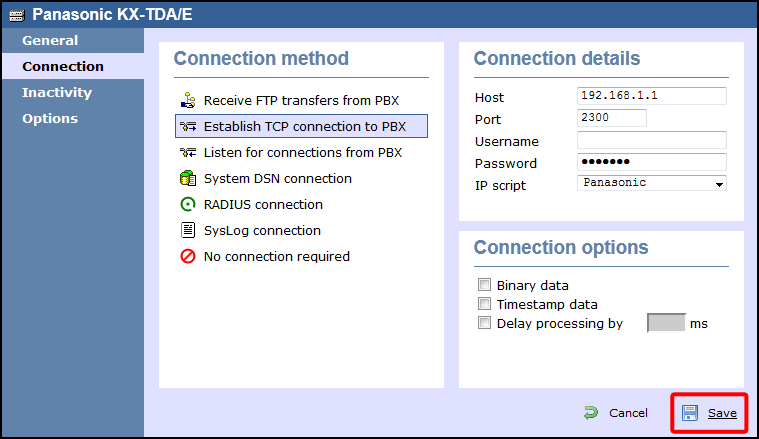This screenshot has height=439, width=759.
Task: Click the SysLog connection icon
Action: [187, 231]
